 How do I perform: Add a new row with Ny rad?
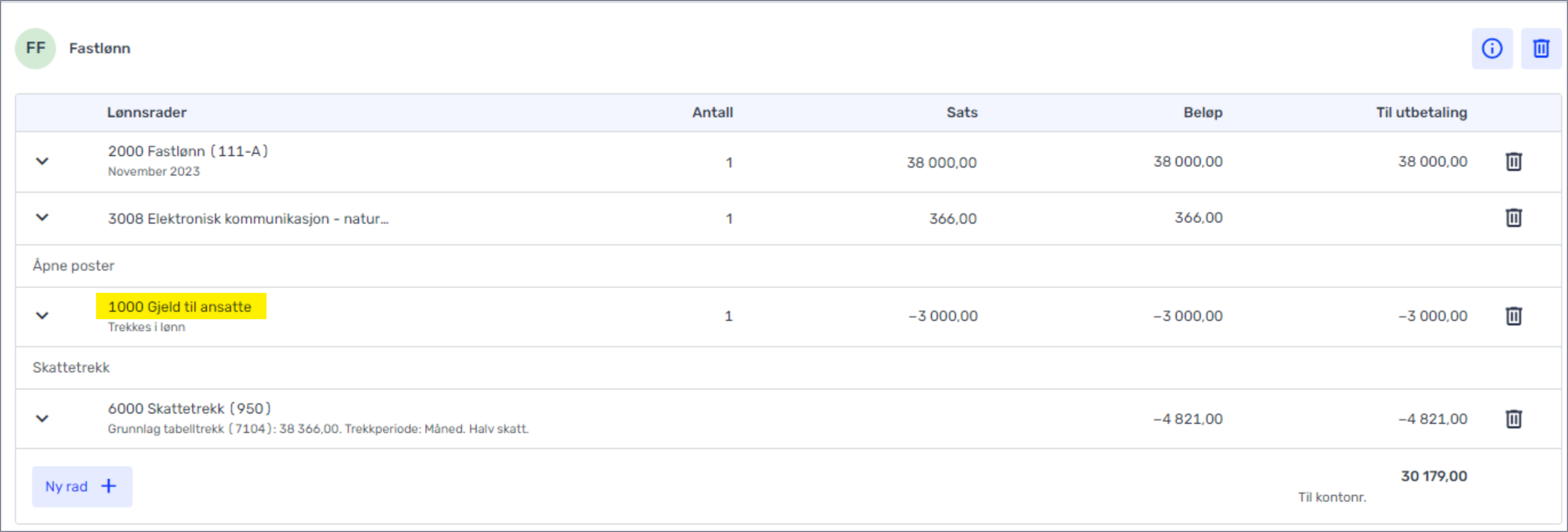coord(82,486)
